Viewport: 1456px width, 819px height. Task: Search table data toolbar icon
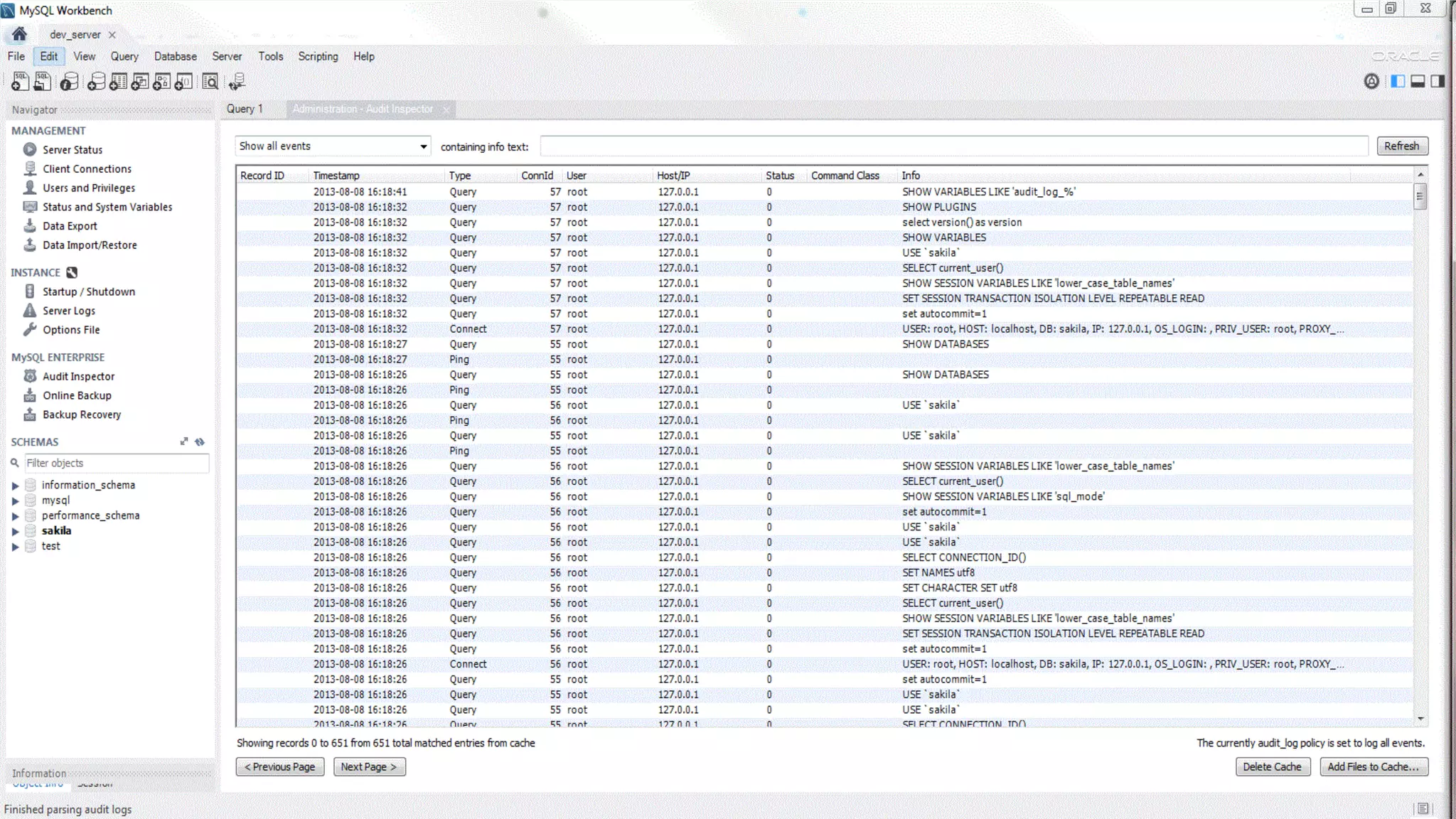(210, 82)
